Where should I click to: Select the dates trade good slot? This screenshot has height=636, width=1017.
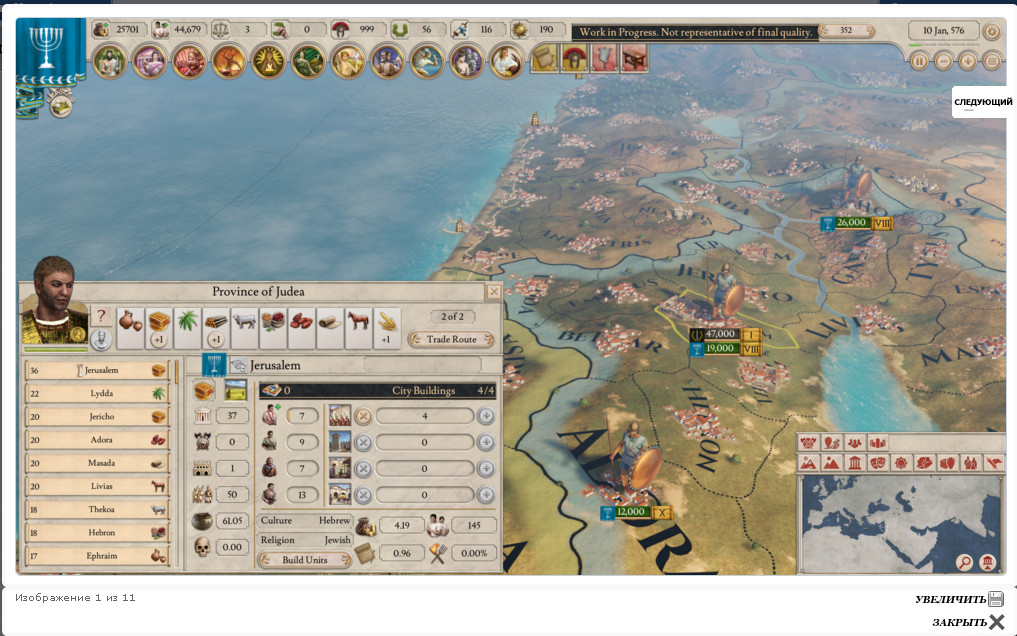pos(301,327)
